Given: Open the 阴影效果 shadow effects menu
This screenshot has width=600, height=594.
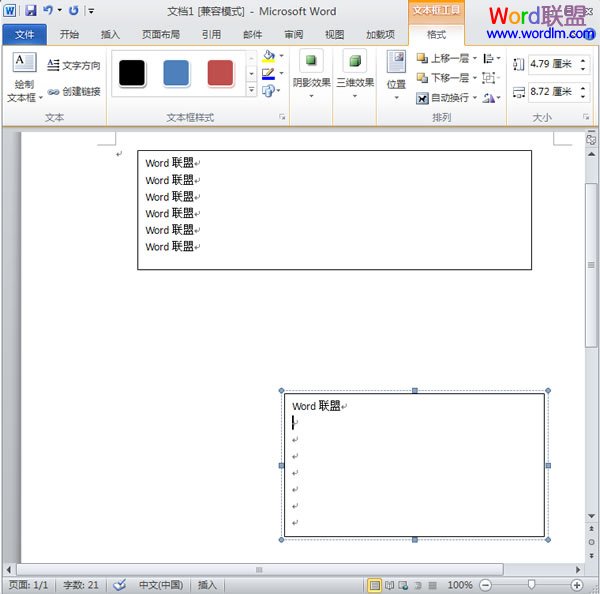Looking at the screenshot, I should click(x=311, y=75).
